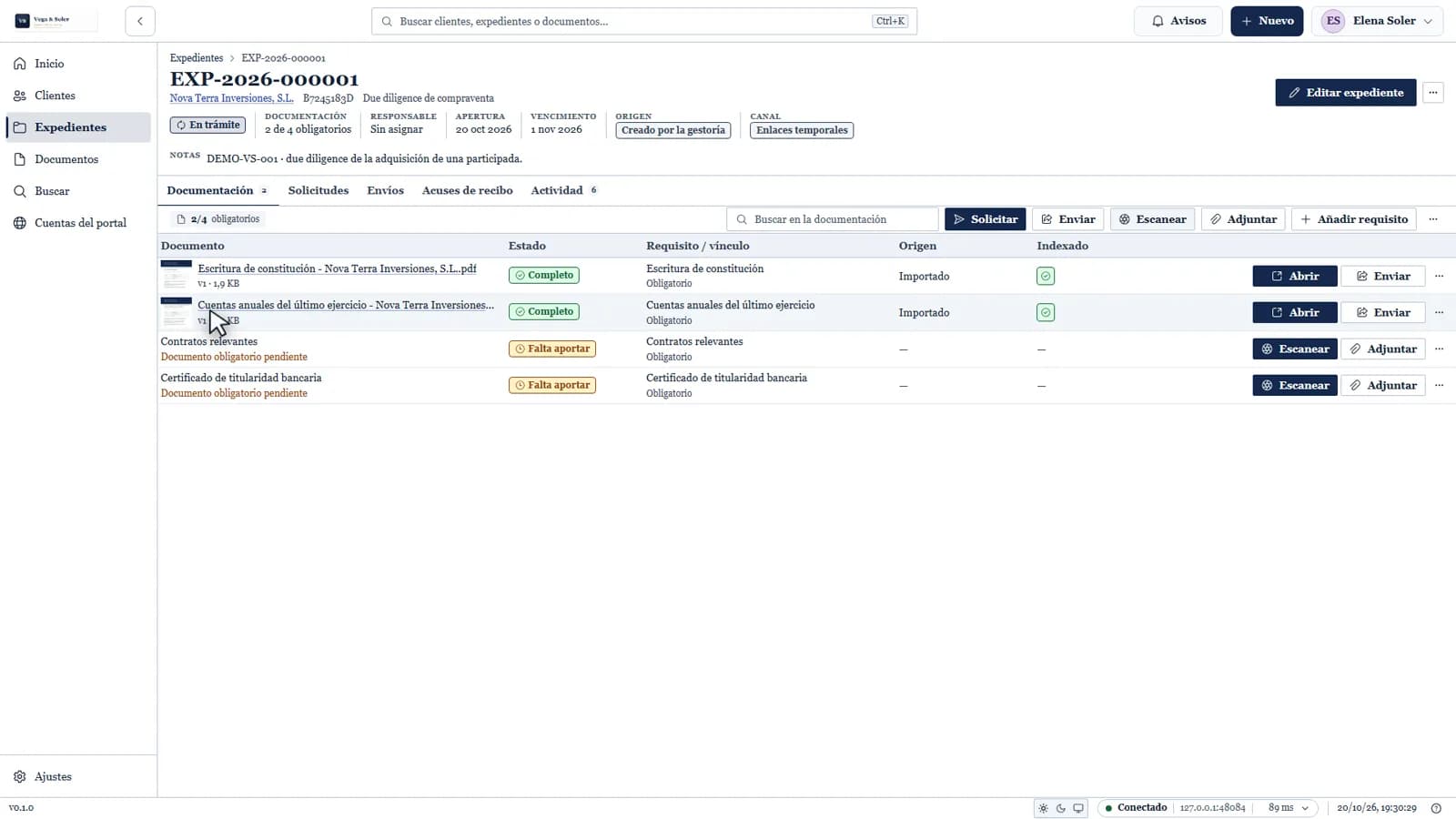Open documentation toolbar overflow menu

1433,219
